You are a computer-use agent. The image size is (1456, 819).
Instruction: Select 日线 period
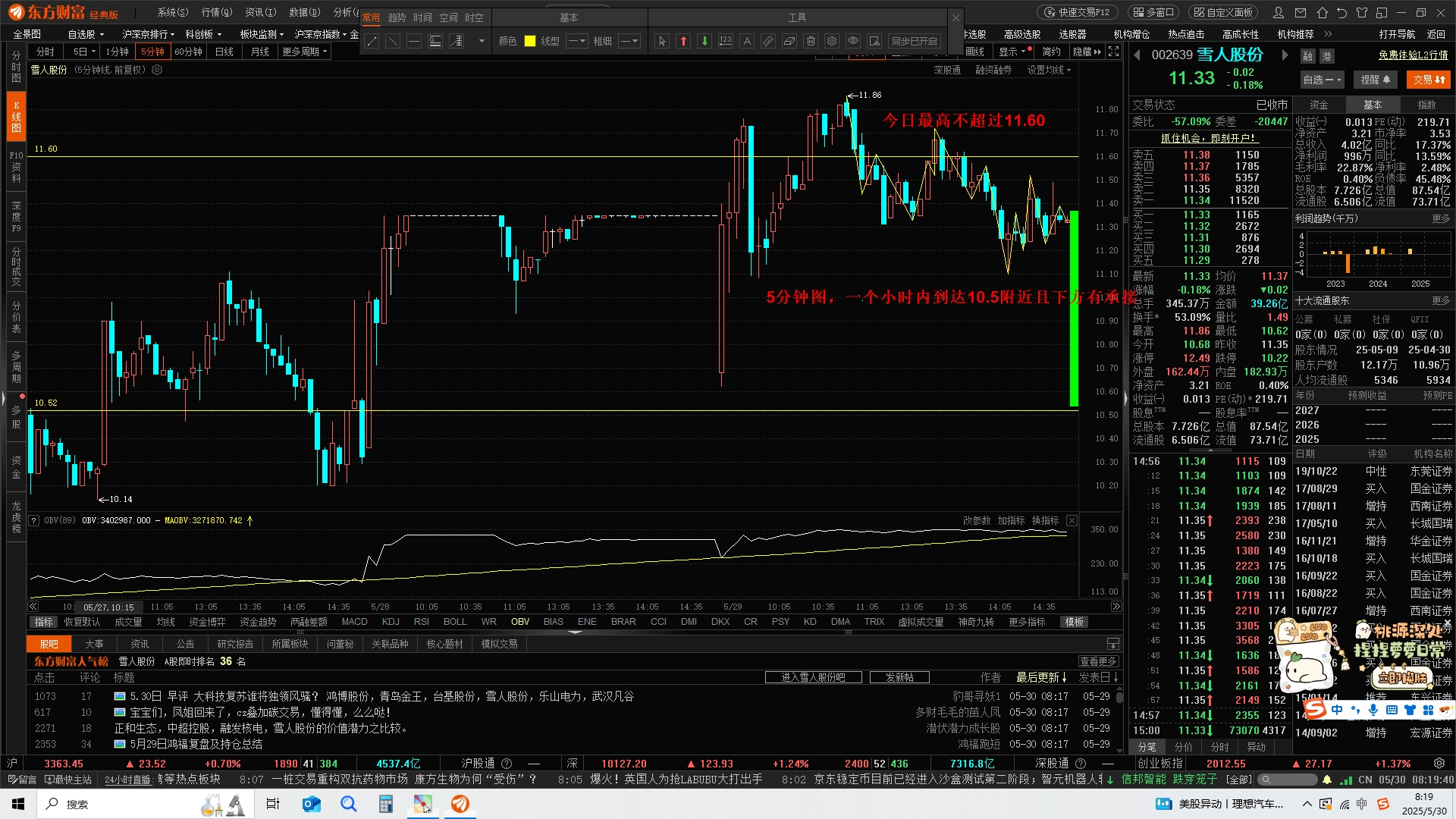click(224, 52)
